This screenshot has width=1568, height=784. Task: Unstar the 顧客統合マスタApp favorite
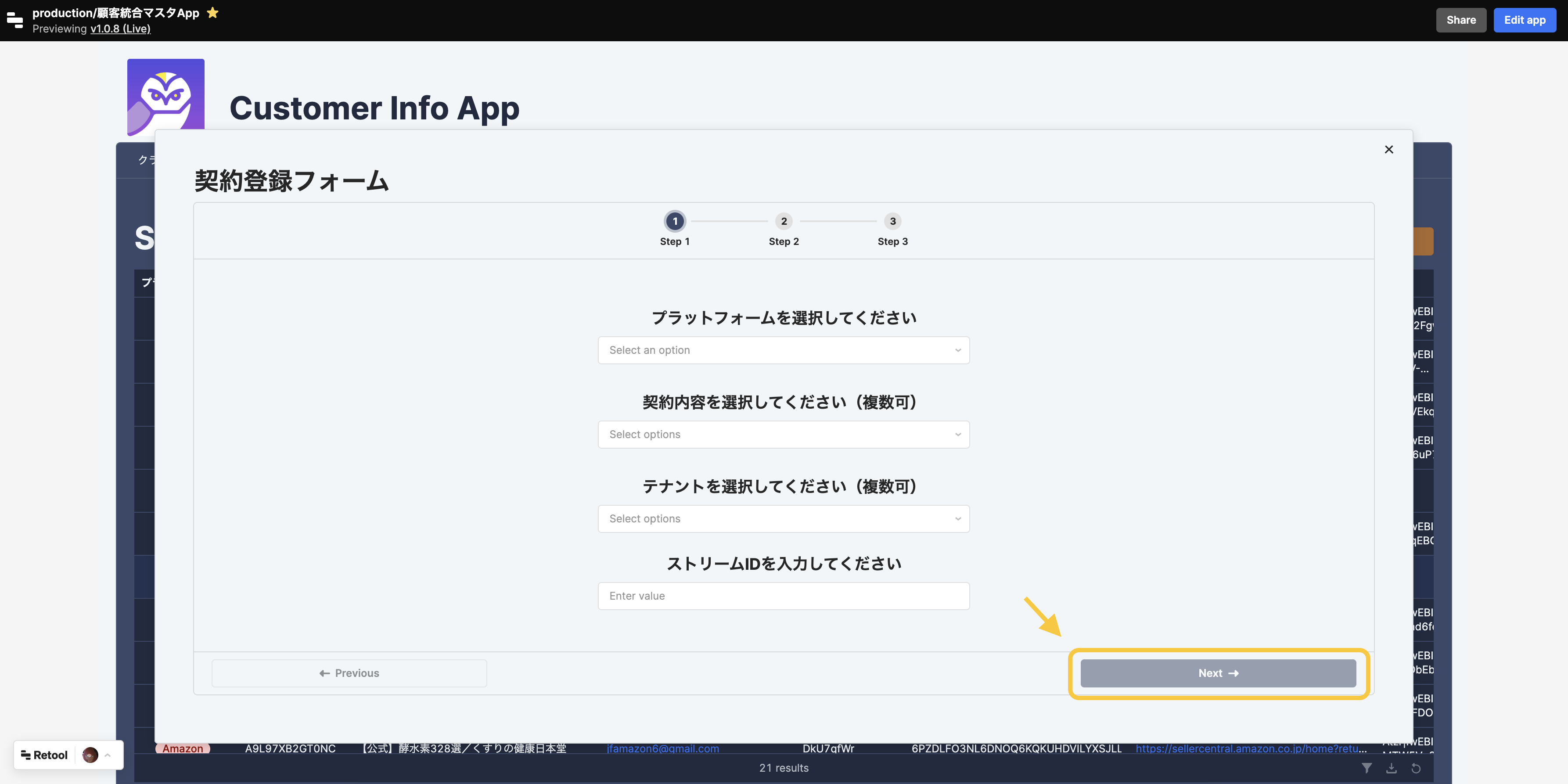[212, 12]
